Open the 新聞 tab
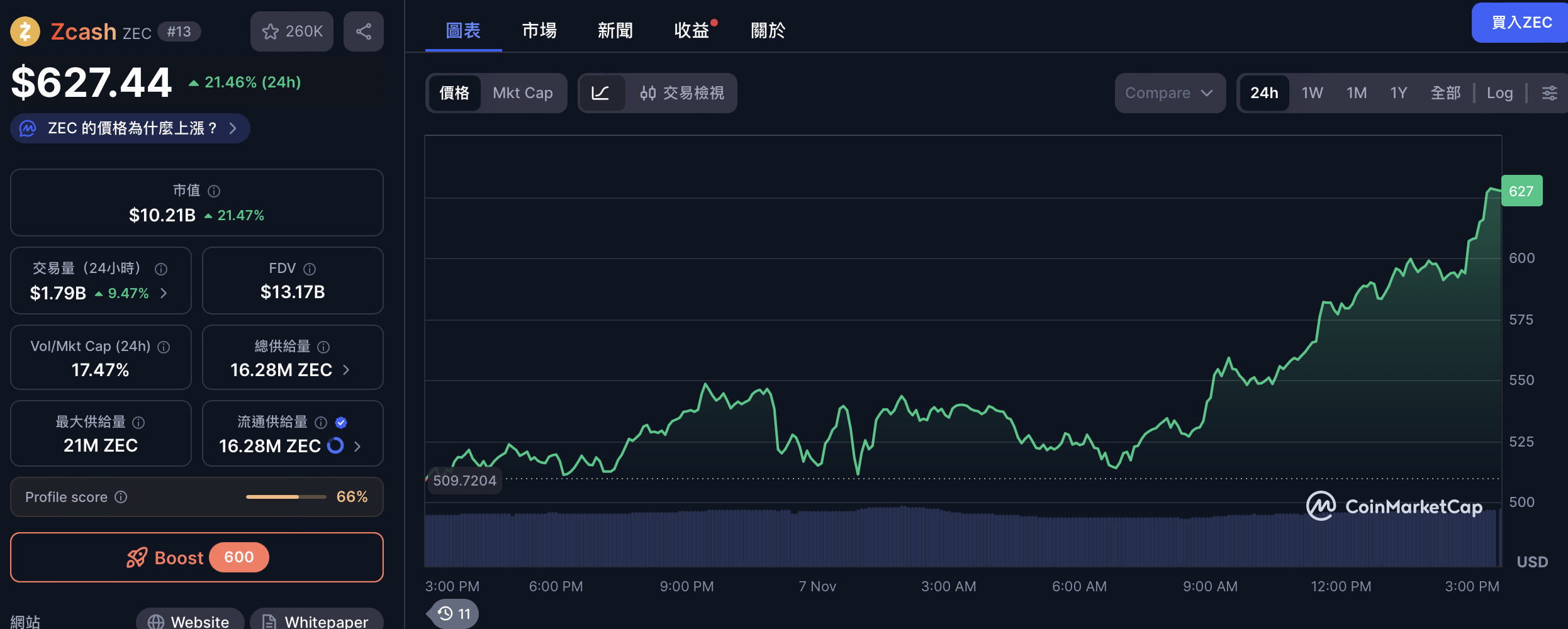 click(x=615, y=30)
